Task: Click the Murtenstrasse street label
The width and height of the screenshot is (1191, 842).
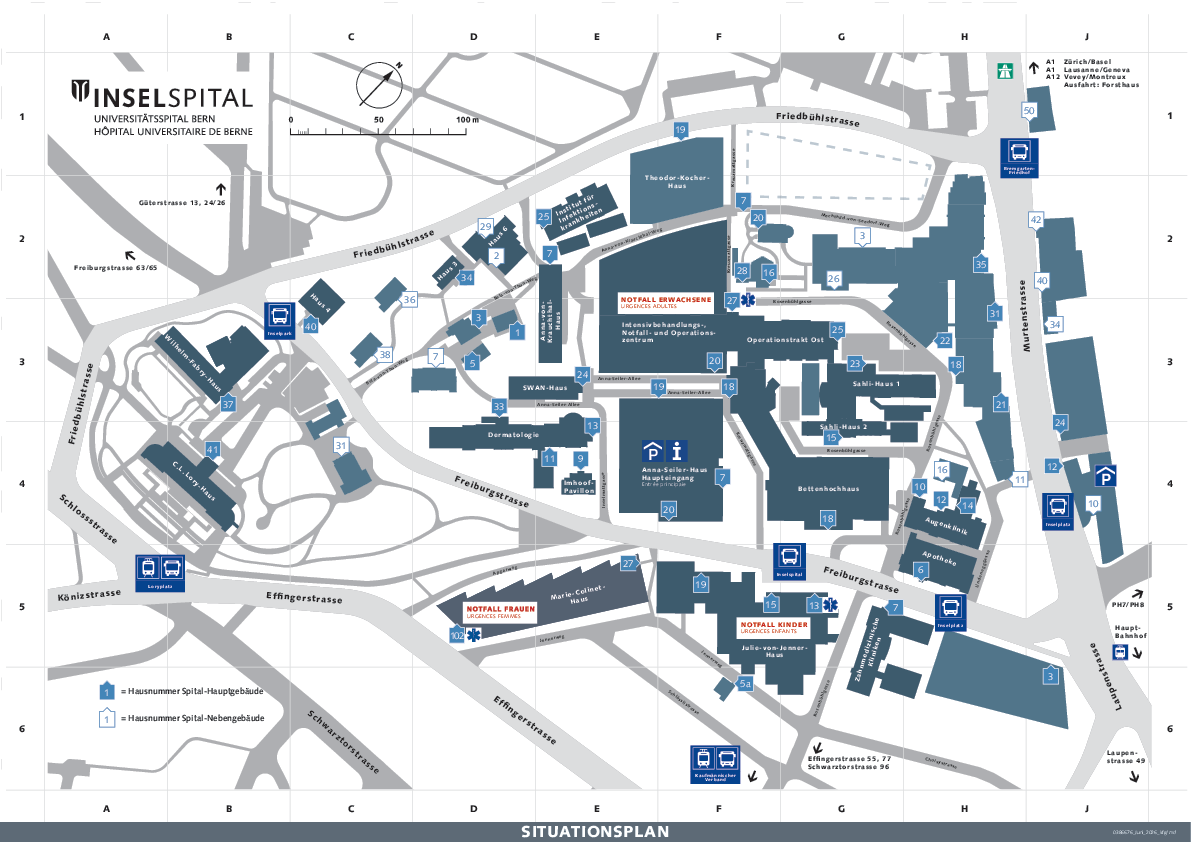Action: 1025,315
